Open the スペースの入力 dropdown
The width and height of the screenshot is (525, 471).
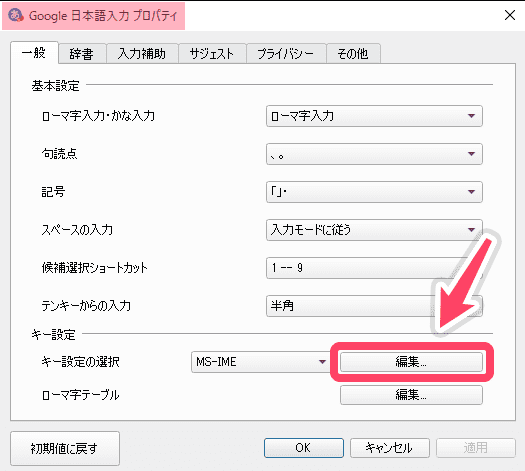374,230
